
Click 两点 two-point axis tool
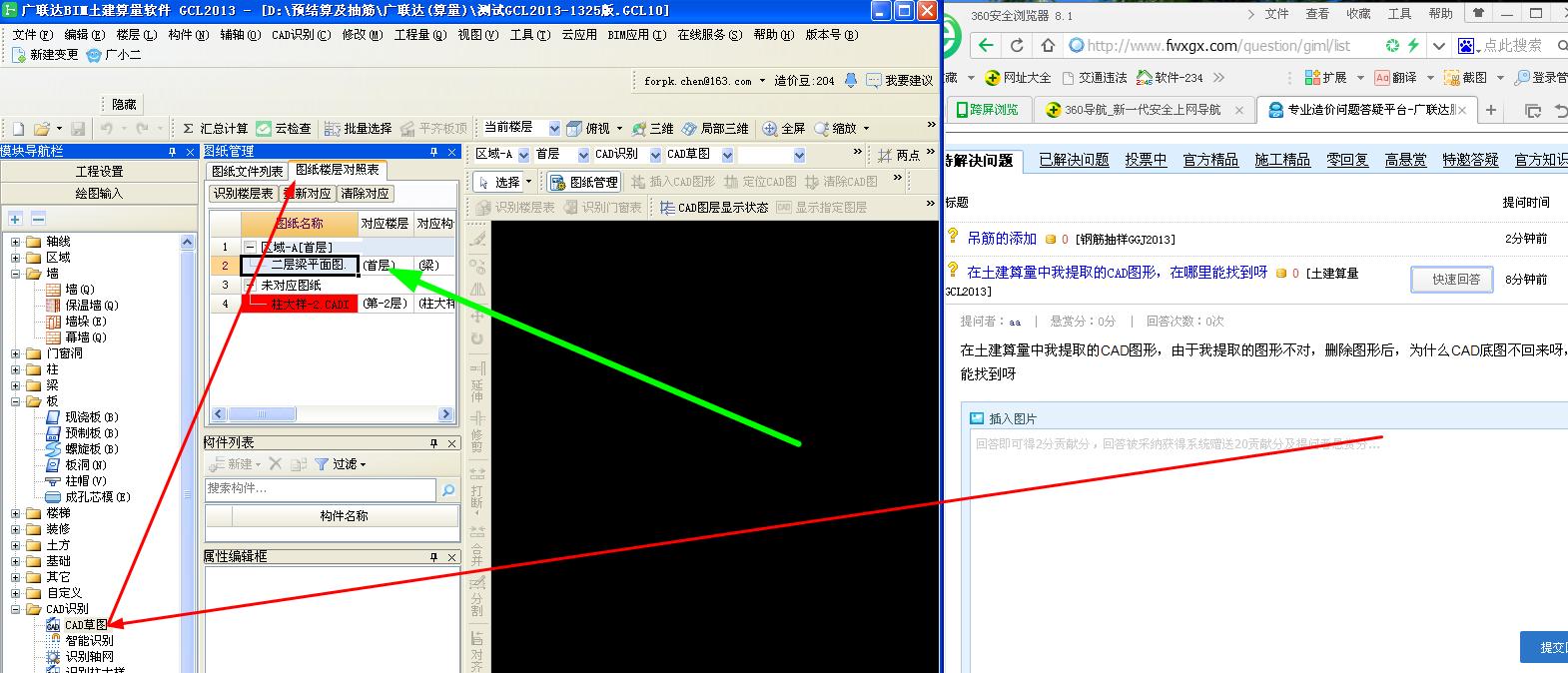(x=899, y=156)
